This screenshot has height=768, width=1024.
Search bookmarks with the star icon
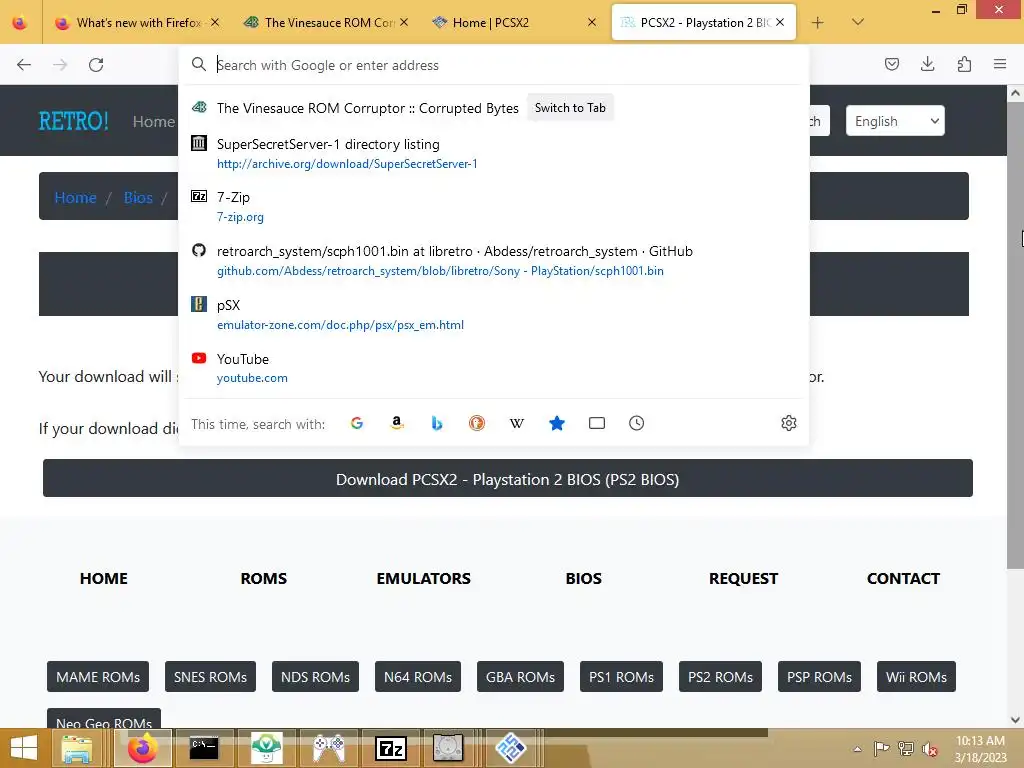(x=557, y=423)
